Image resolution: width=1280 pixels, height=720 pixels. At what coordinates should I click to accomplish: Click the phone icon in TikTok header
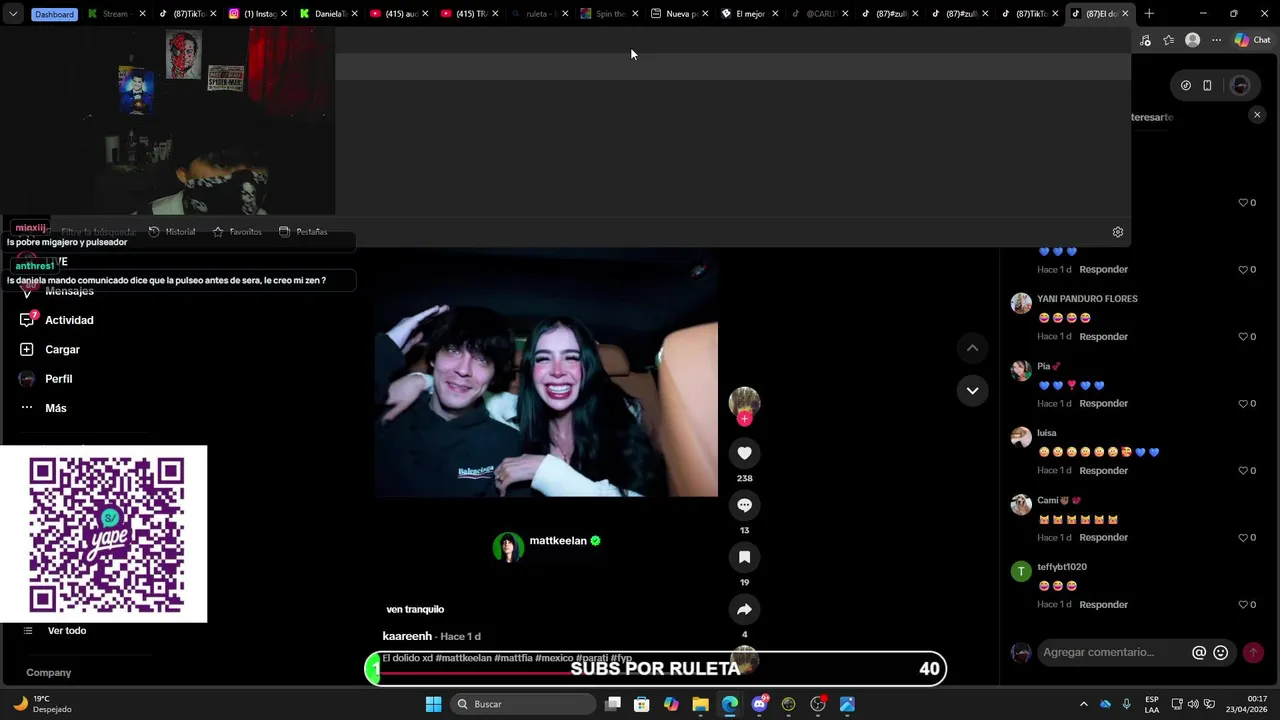1207,86
